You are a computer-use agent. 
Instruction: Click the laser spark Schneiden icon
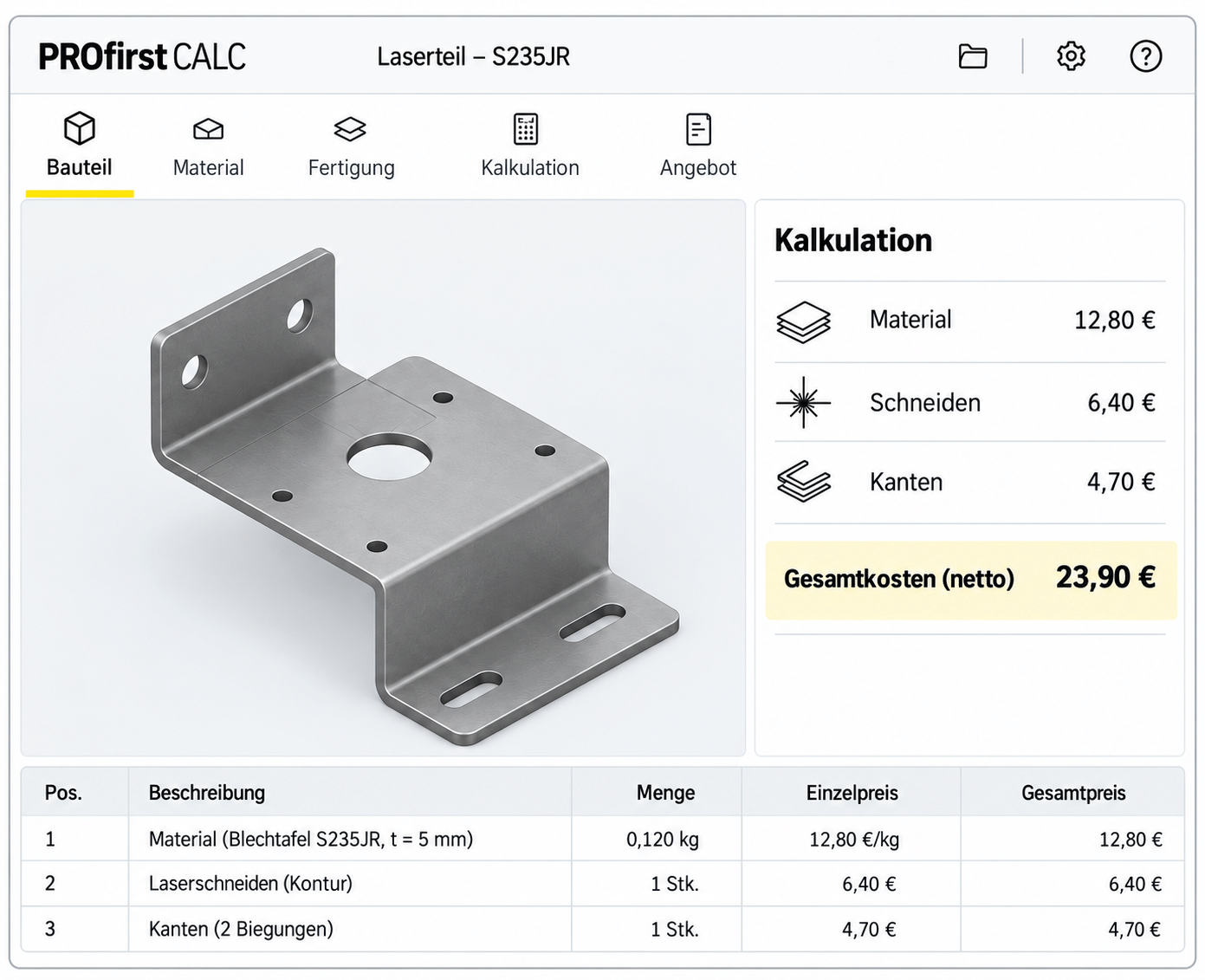[x=804, y=402]
